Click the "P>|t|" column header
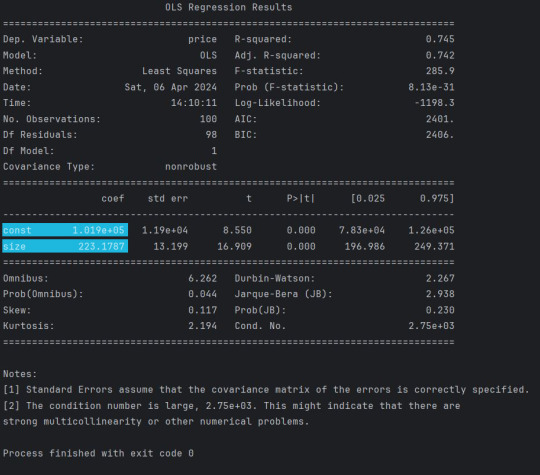The height and width of the screenshot is (475, 540). point(301,198)
